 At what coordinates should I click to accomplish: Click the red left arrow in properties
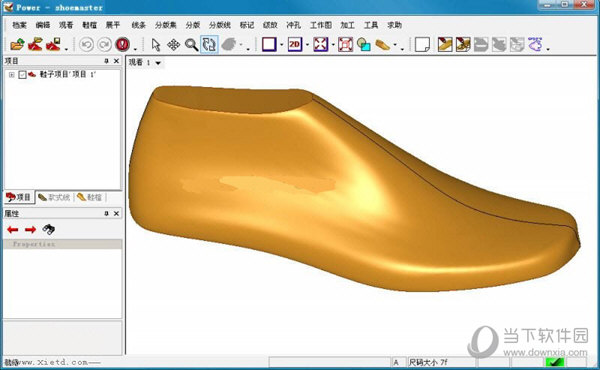click(x=13, y=230)
